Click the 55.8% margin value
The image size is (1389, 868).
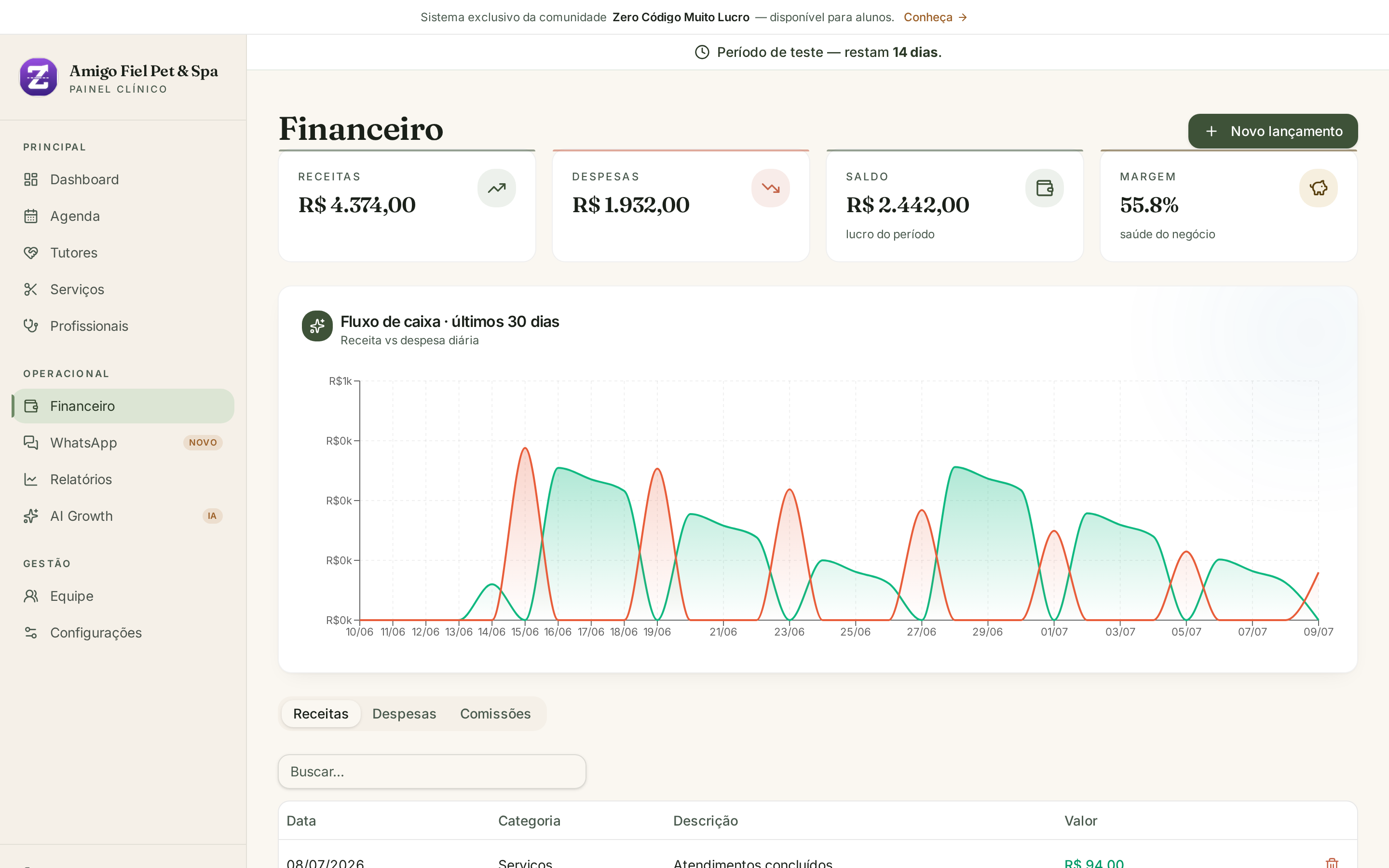tap(1149, 205)
